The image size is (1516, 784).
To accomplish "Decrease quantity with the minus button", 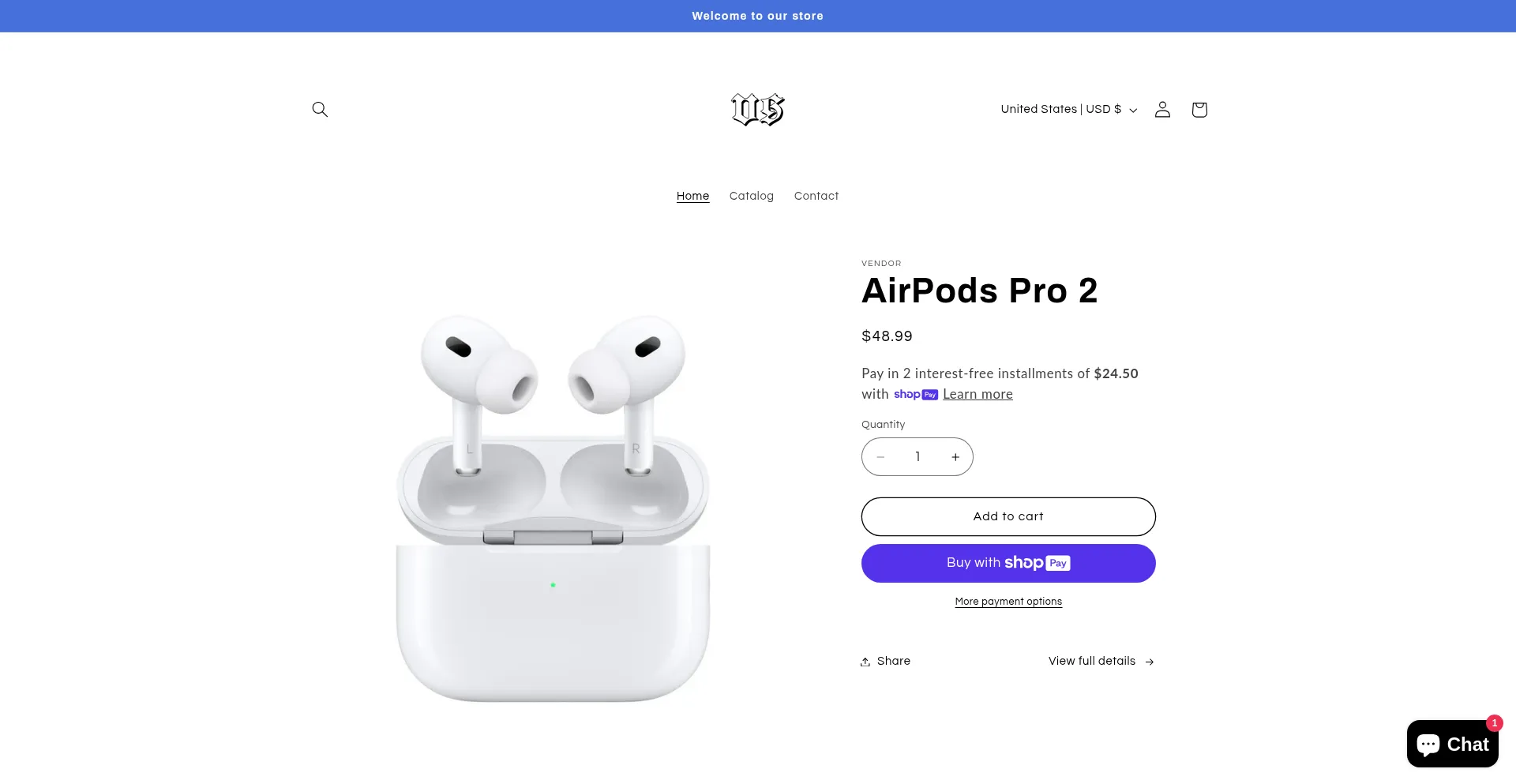I will [880, 456].
